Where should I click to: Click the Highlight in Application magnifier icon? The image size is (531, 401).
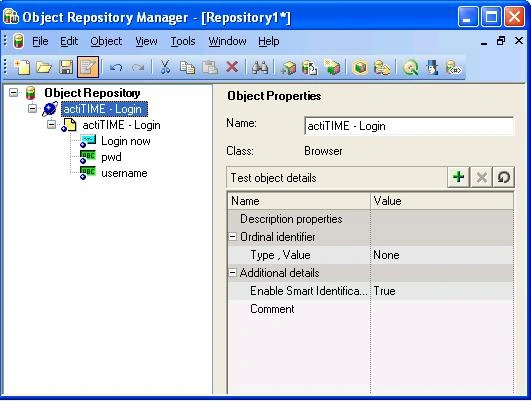410,68
